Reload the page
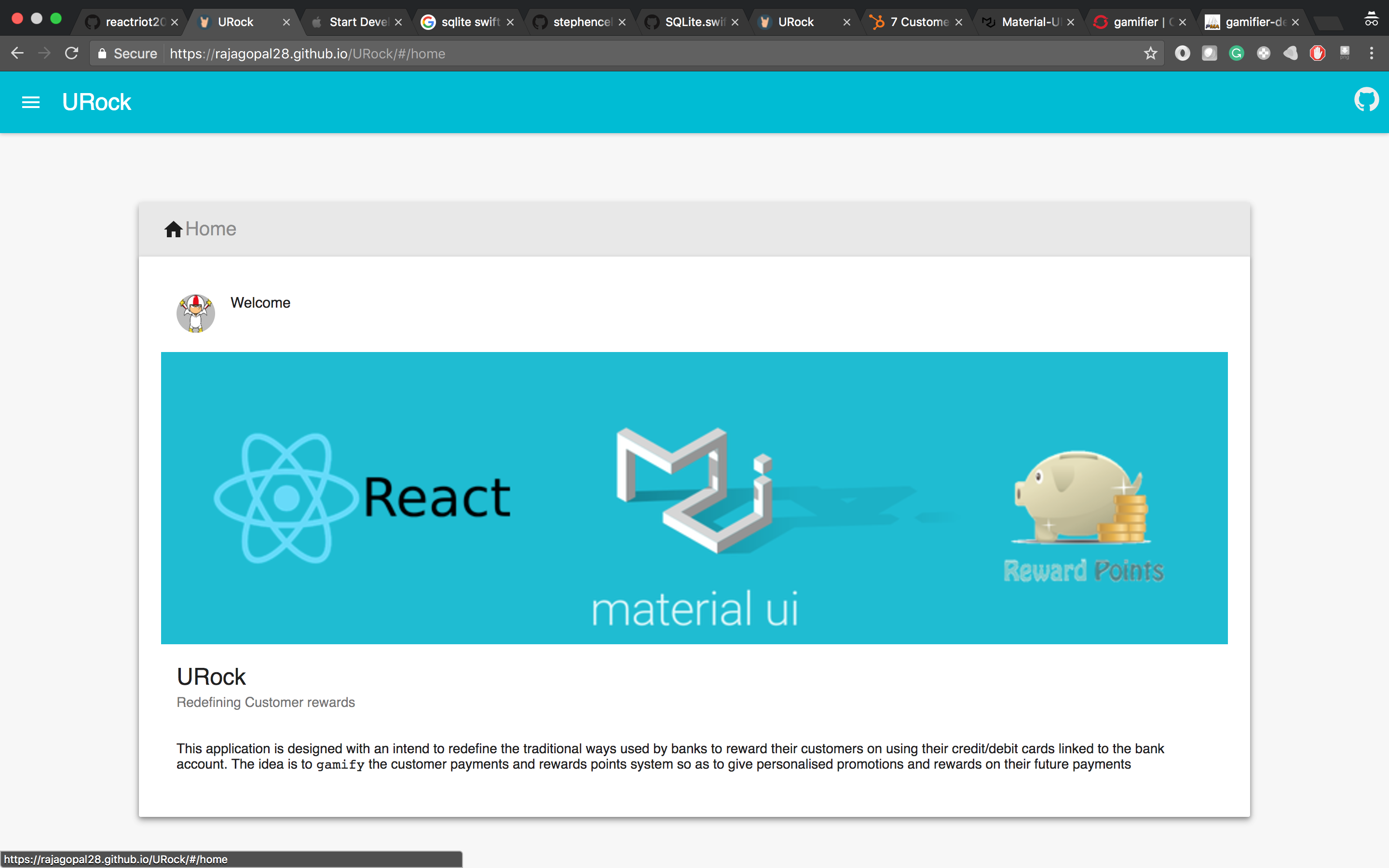Image resolution: width=1389 pixels, height=868 pixels. [x=71, y=54]
